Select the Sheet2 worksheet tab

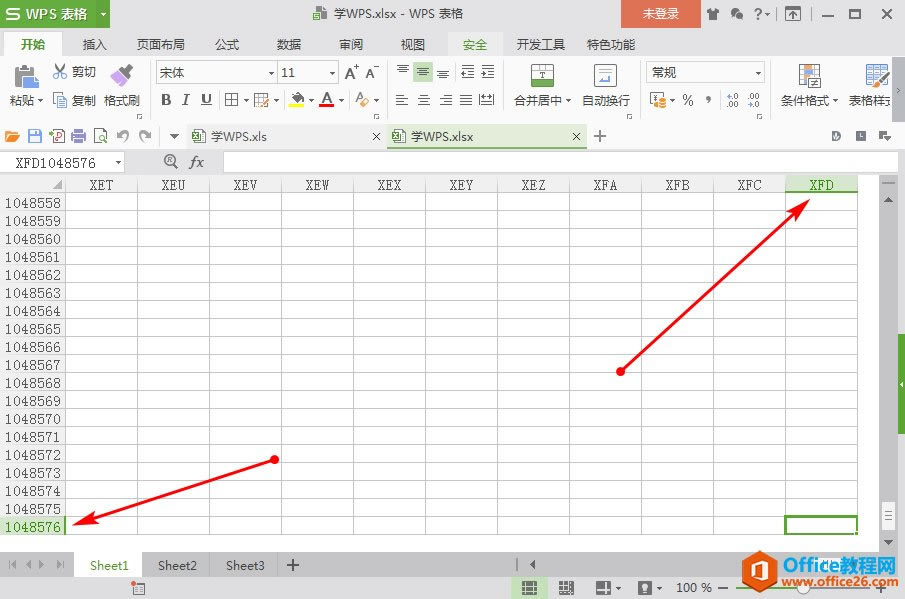coord(176,565)
